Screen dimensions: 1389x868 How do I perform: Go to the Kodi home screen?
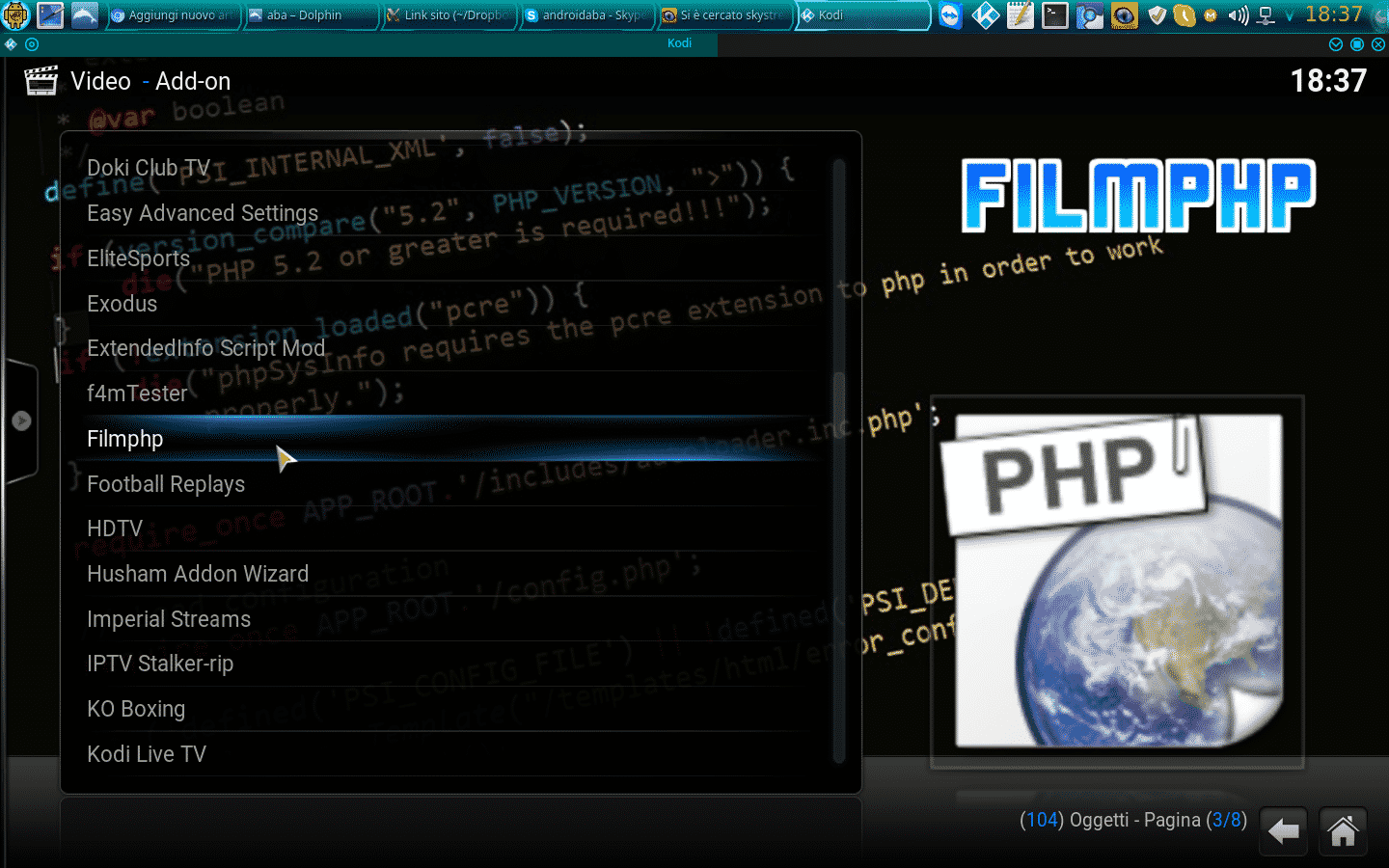click(1343, 830)
